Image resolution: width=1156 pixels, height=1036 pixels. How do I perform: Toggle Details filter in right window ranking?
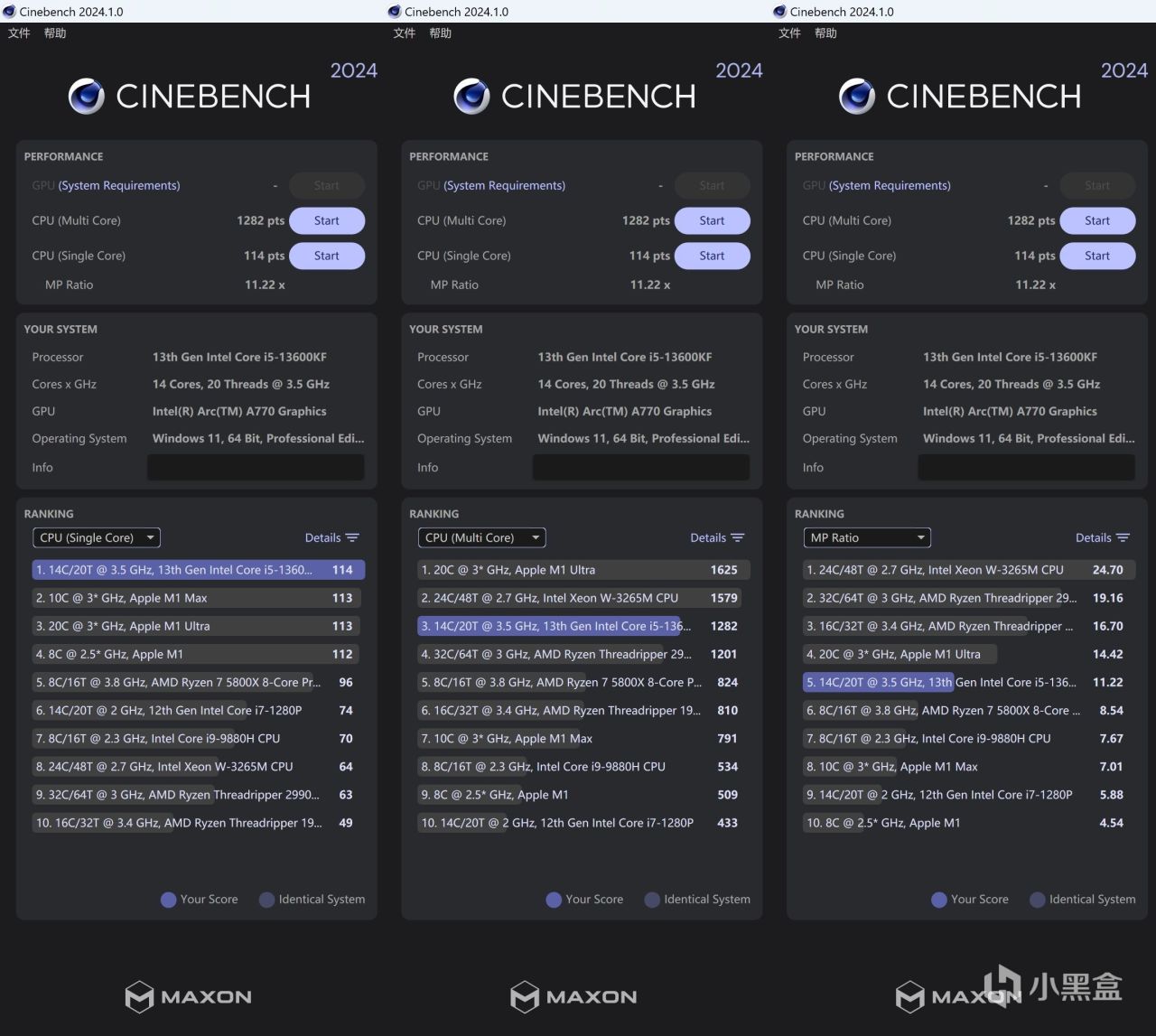click(x=1102, y=537)
